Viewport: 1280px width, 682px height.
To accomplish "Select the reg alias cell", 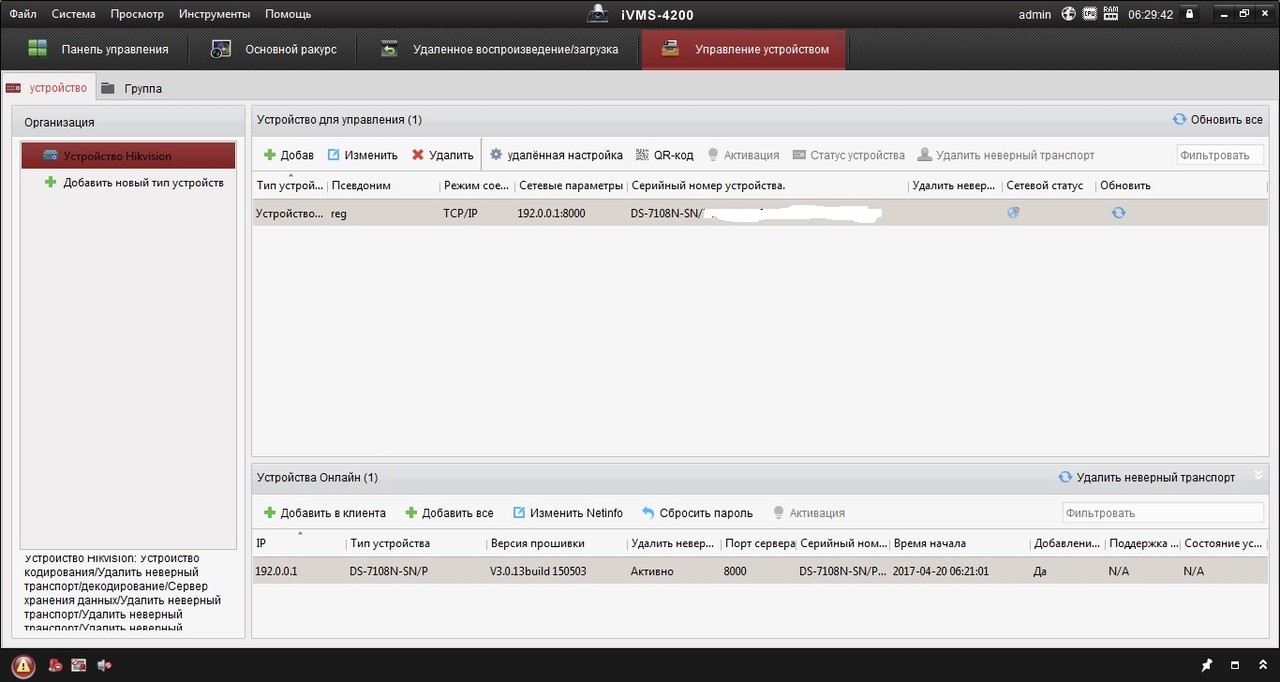I will 339,213.
